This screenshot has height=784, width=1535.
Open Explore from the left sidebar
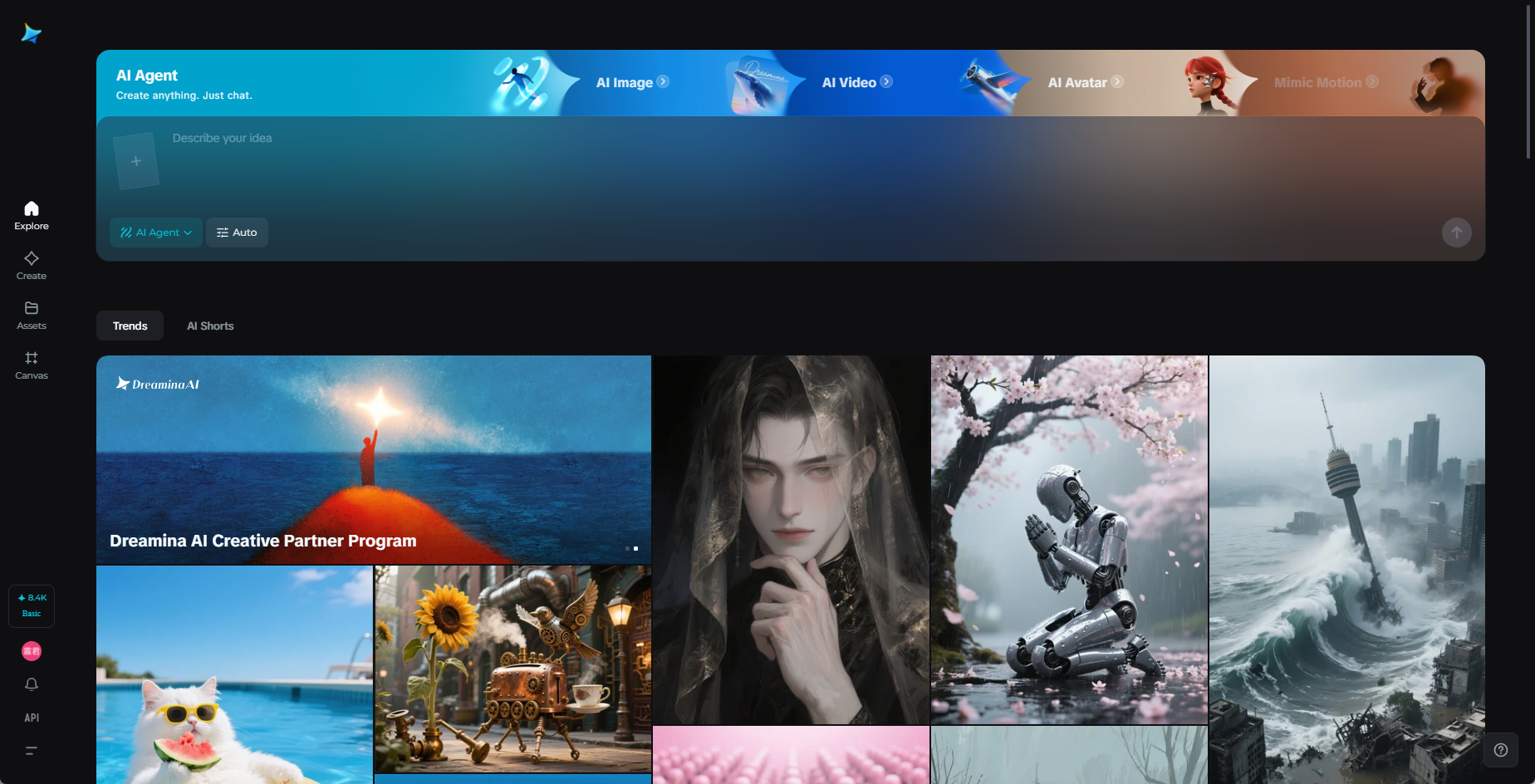(31, 214)
